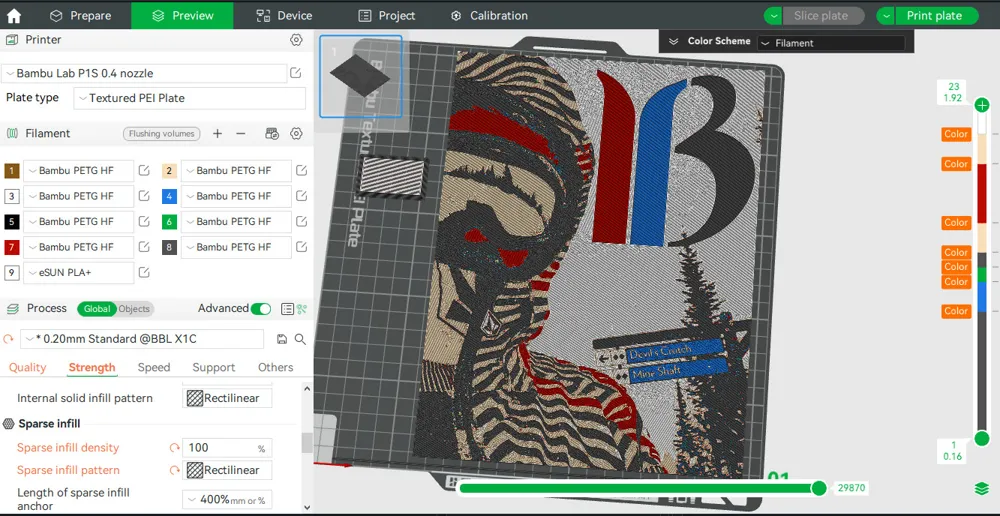Remove a filament with minus icon

coord(240,133)
